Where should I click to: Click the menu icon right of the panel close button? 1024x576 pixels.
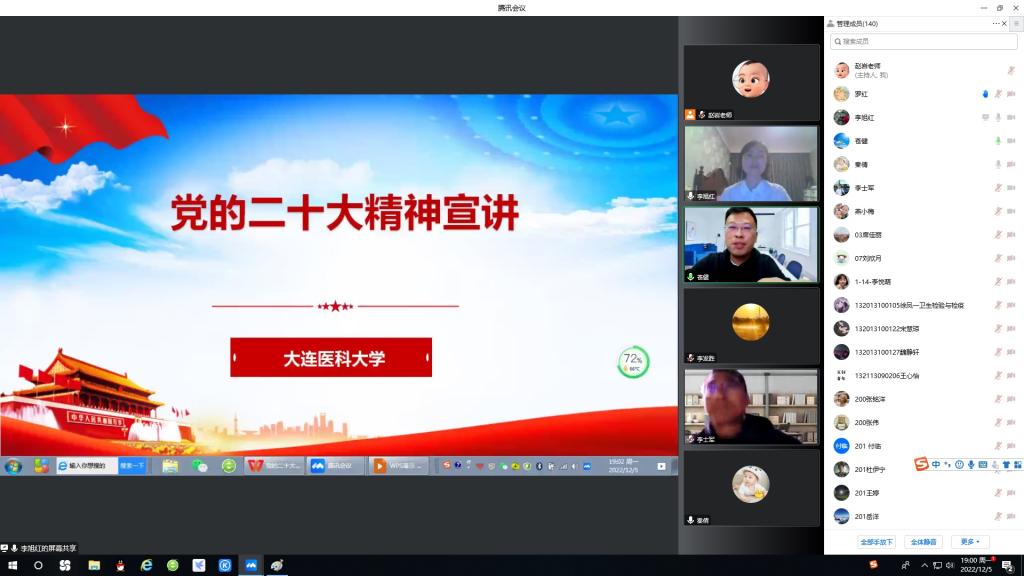click(x=1016, y=24)
